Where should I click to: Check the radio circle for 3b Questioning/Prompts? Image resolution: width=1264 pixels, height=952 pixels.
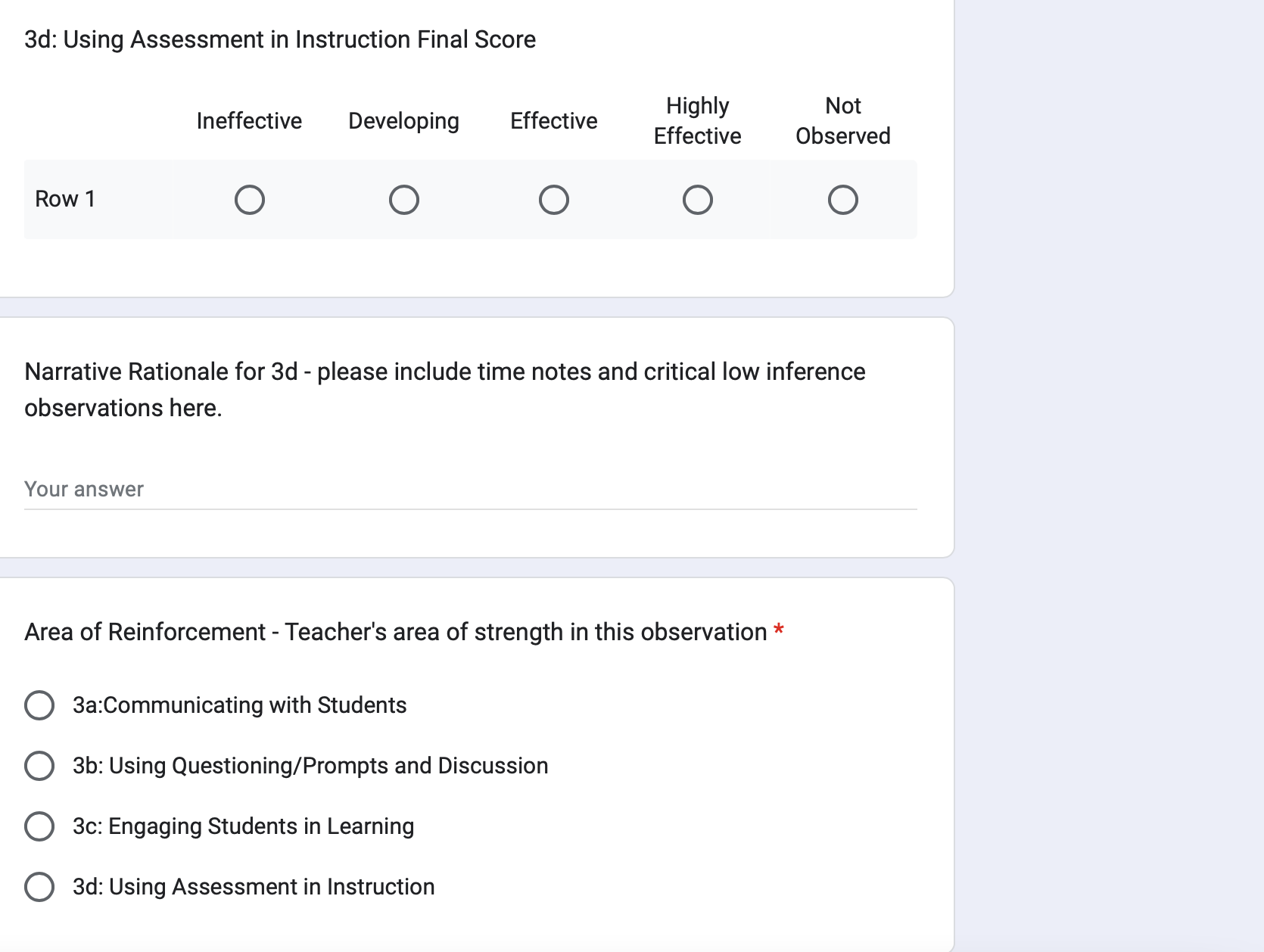[x=39, y=766]
